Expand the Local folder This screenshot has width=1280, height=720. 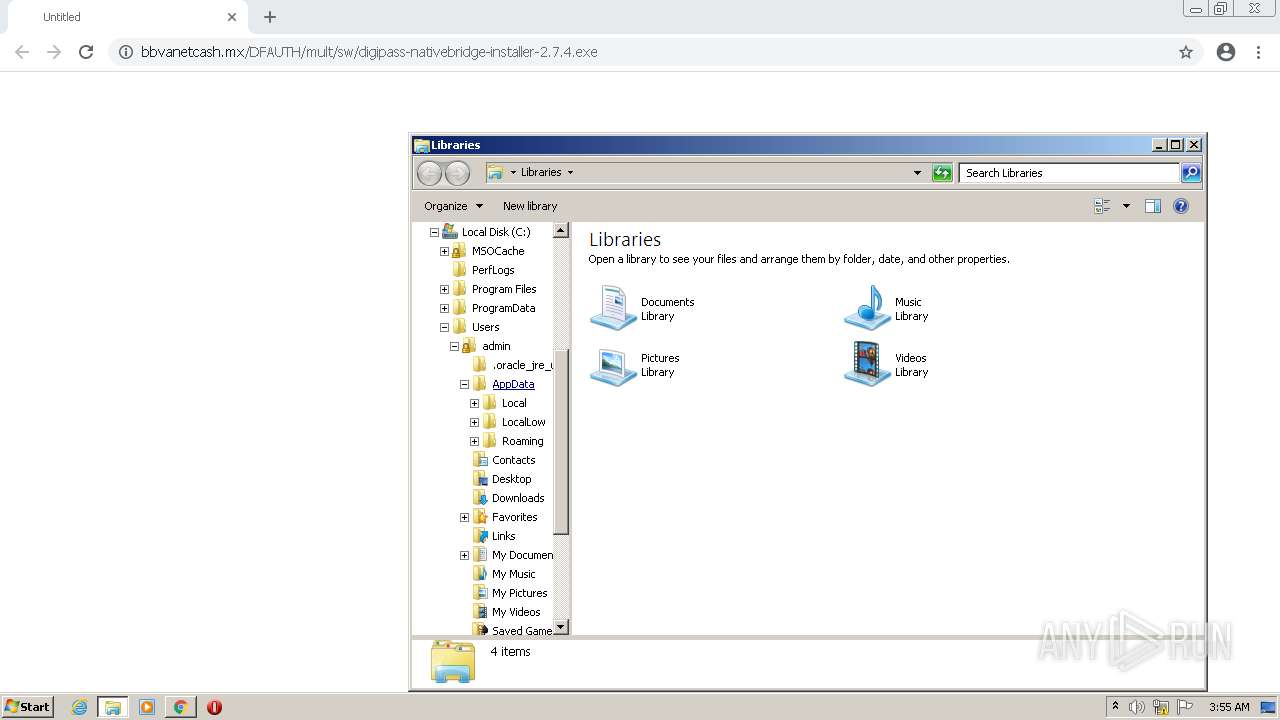point(474,403)
